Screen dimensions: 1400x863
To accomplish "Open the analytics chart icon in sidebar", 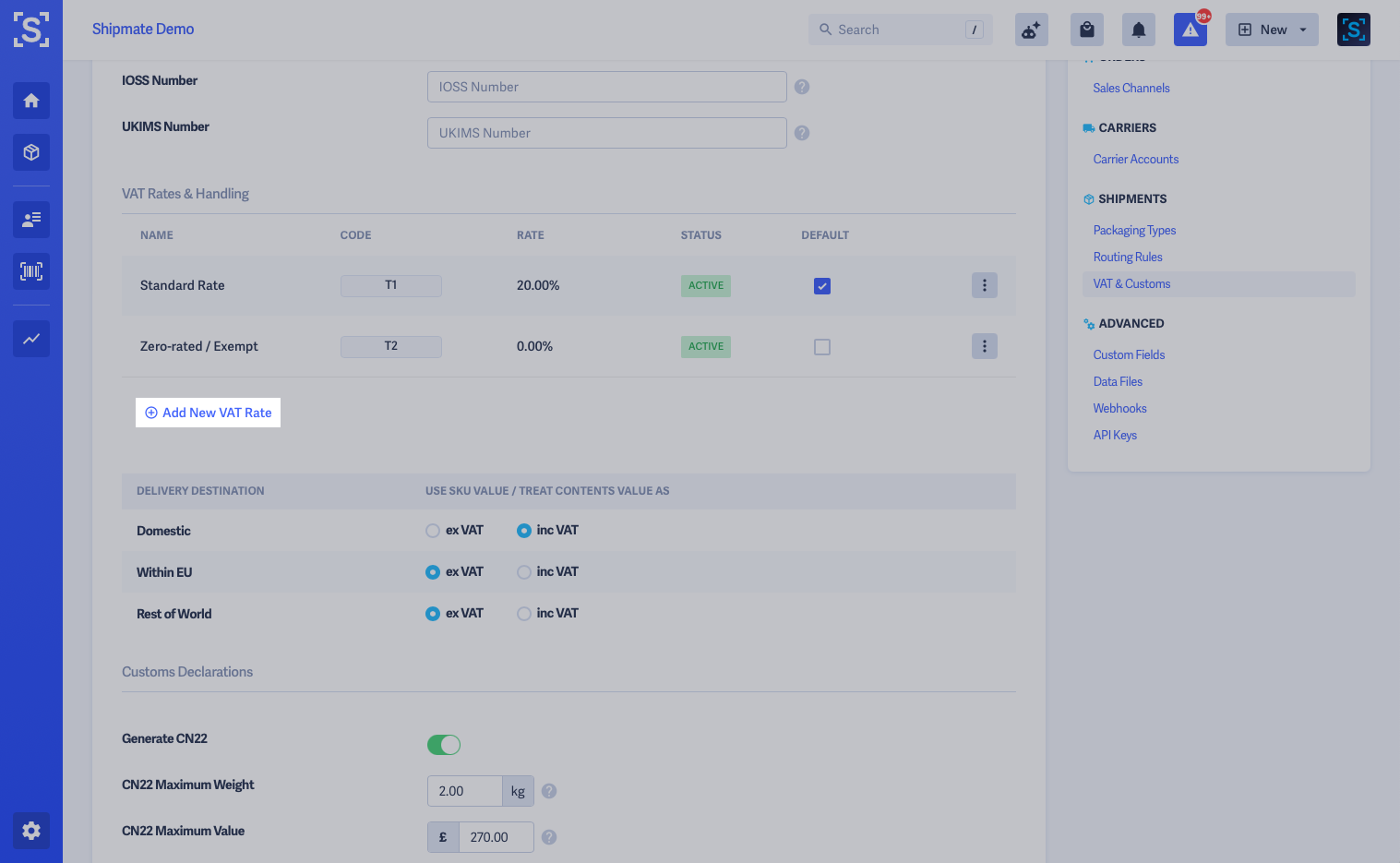I will tap(31, 339).
